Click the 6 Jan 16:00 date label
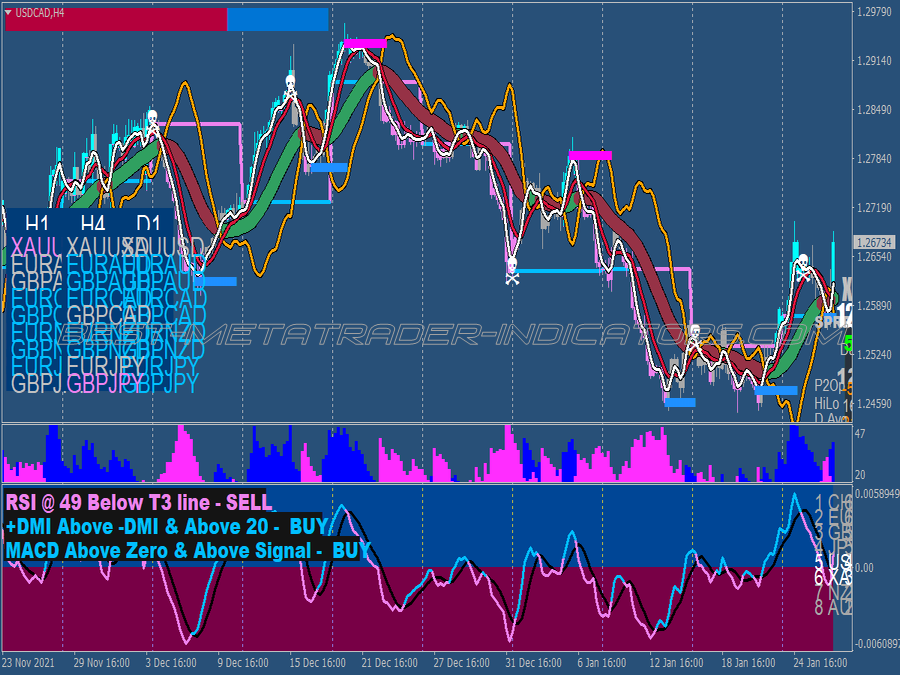Image resolution: width=900 pixels, height=675 pixels. (x=602, y=663)
